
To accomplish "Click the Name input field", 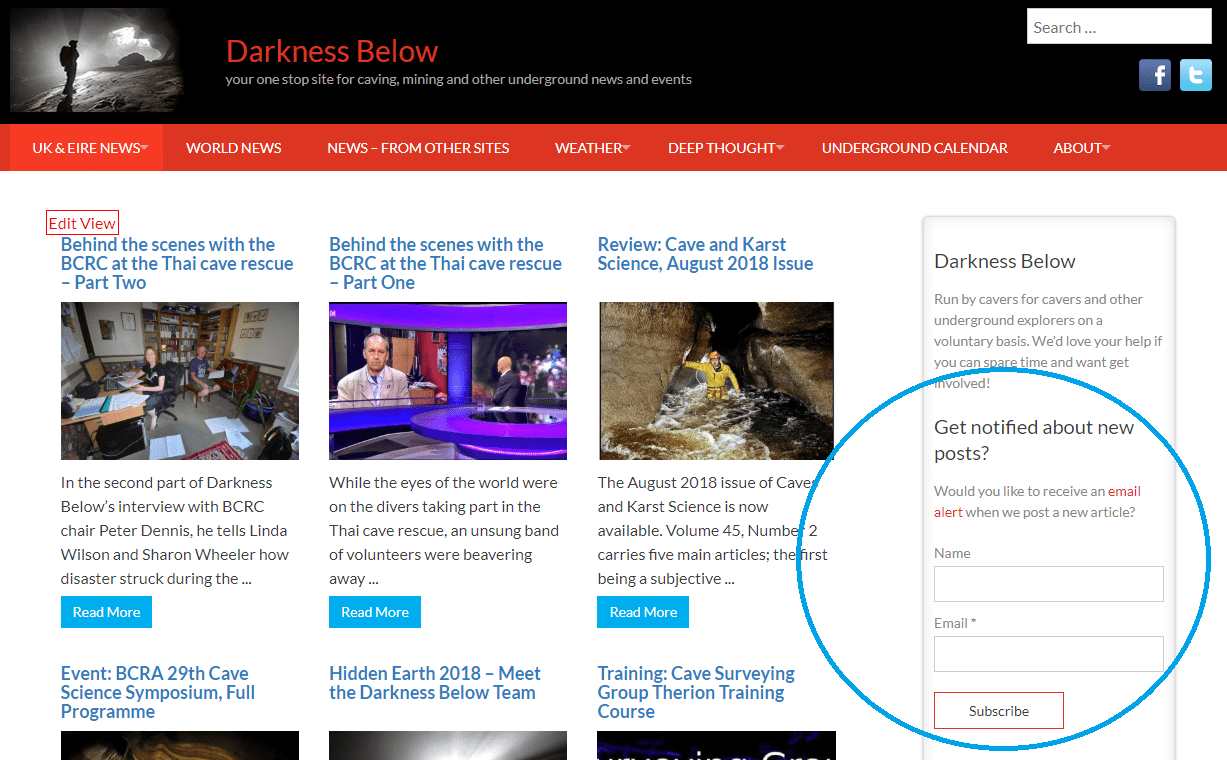I will tap(1049, 584).
